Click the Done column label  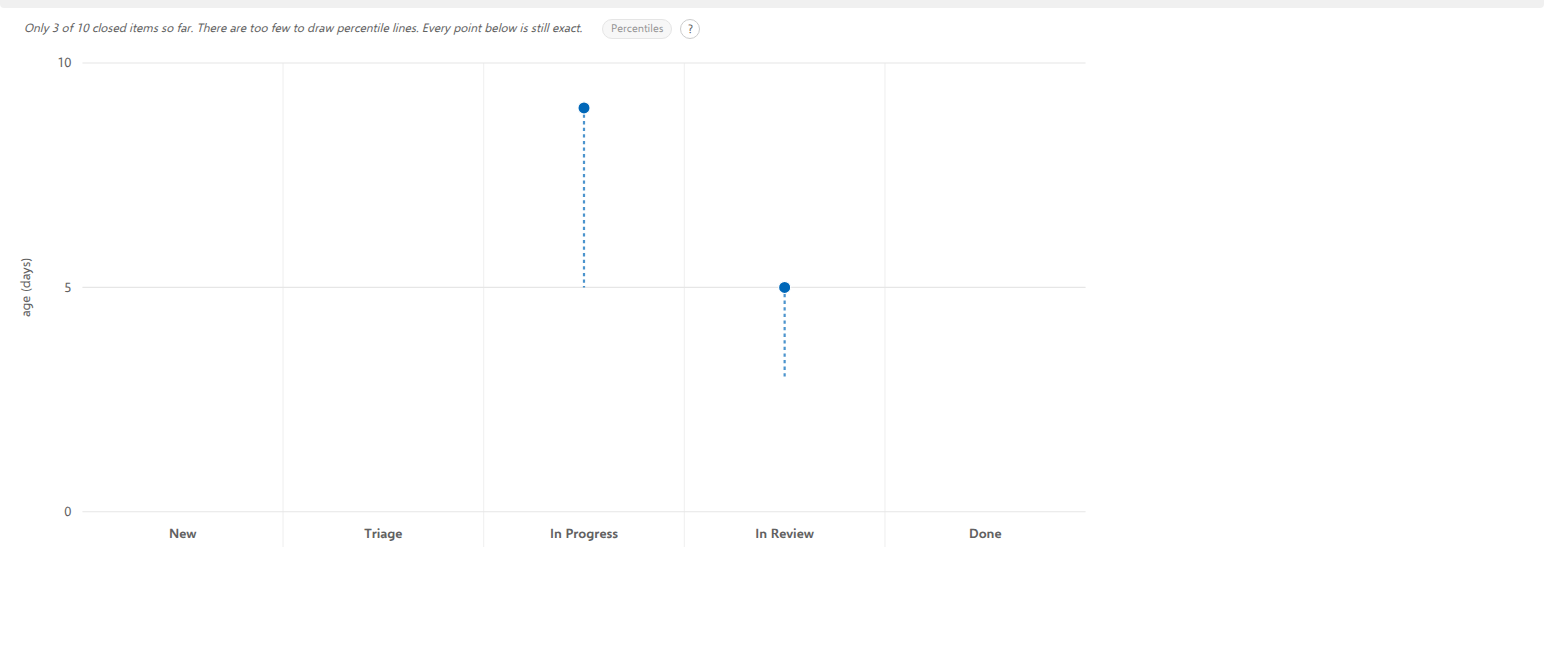click(x=985, y=534)
